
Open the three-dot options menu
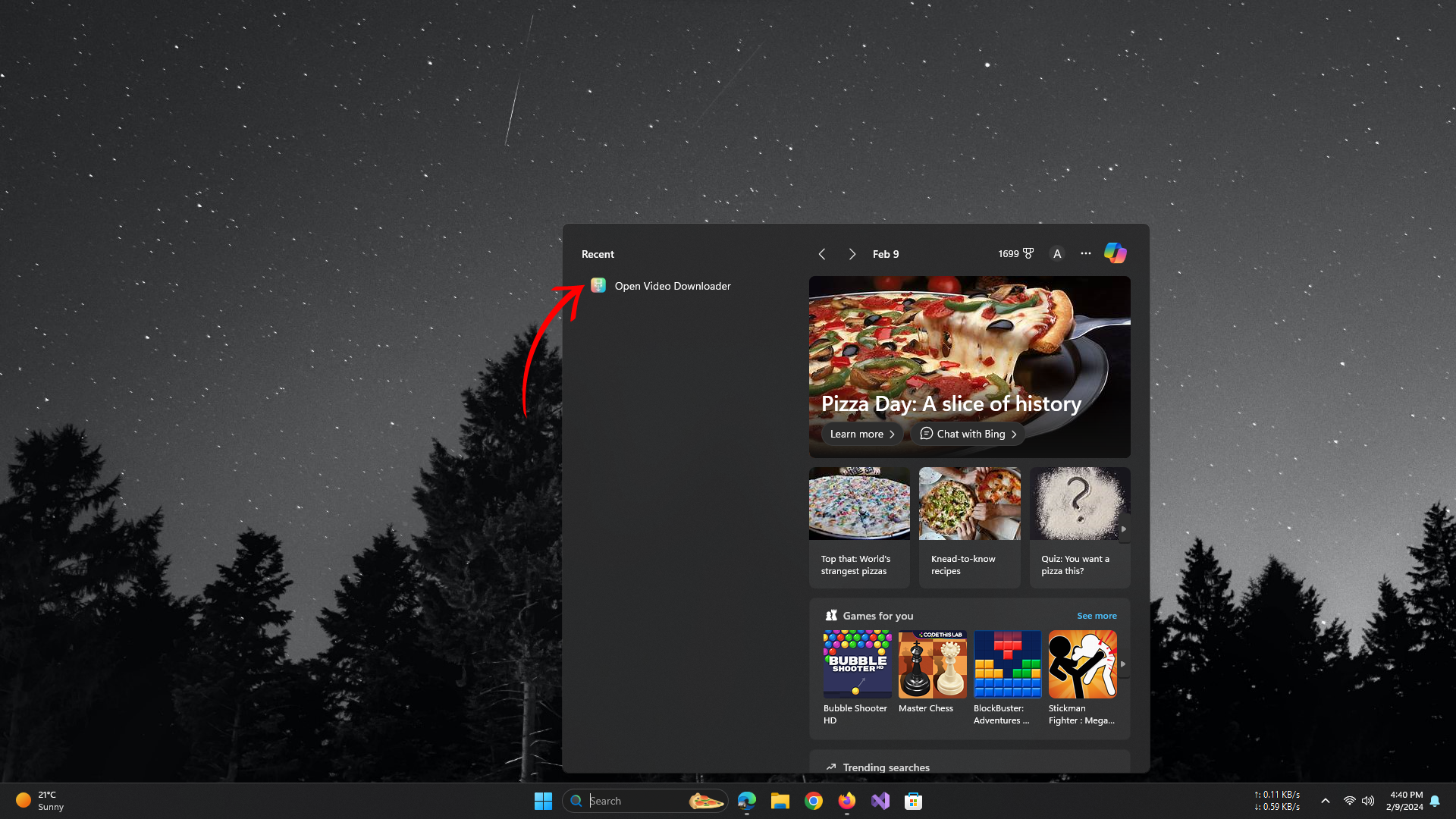1086,254
